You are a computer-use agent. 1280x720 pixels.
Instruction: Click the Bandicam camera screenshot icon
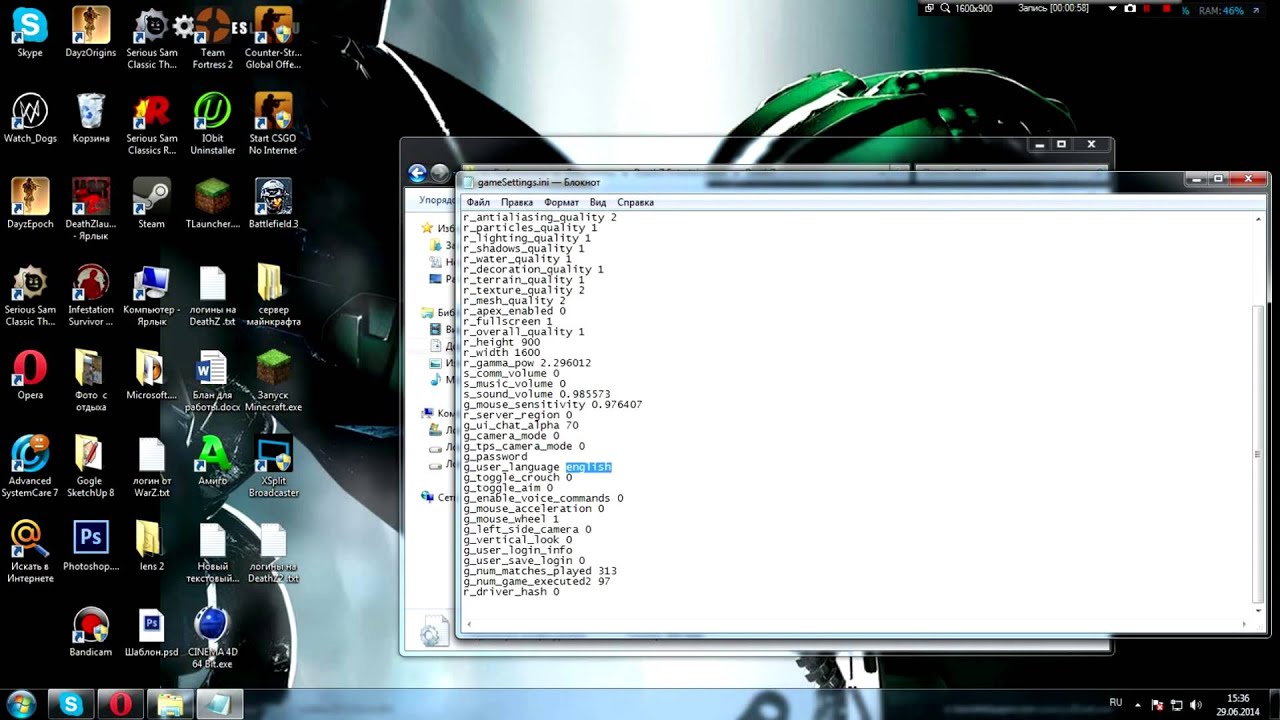point(1130,9)
